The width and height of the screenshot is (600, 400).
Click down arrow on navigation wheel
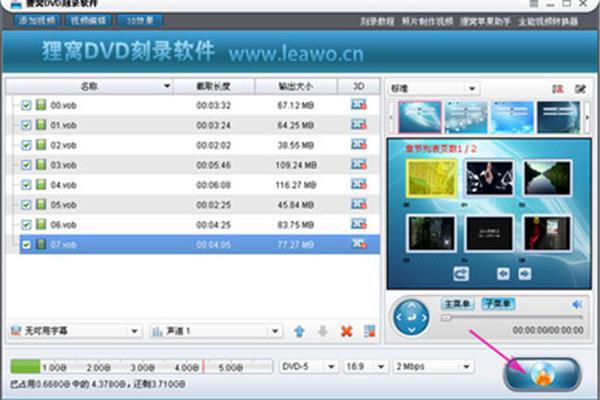tap(411, 330)
